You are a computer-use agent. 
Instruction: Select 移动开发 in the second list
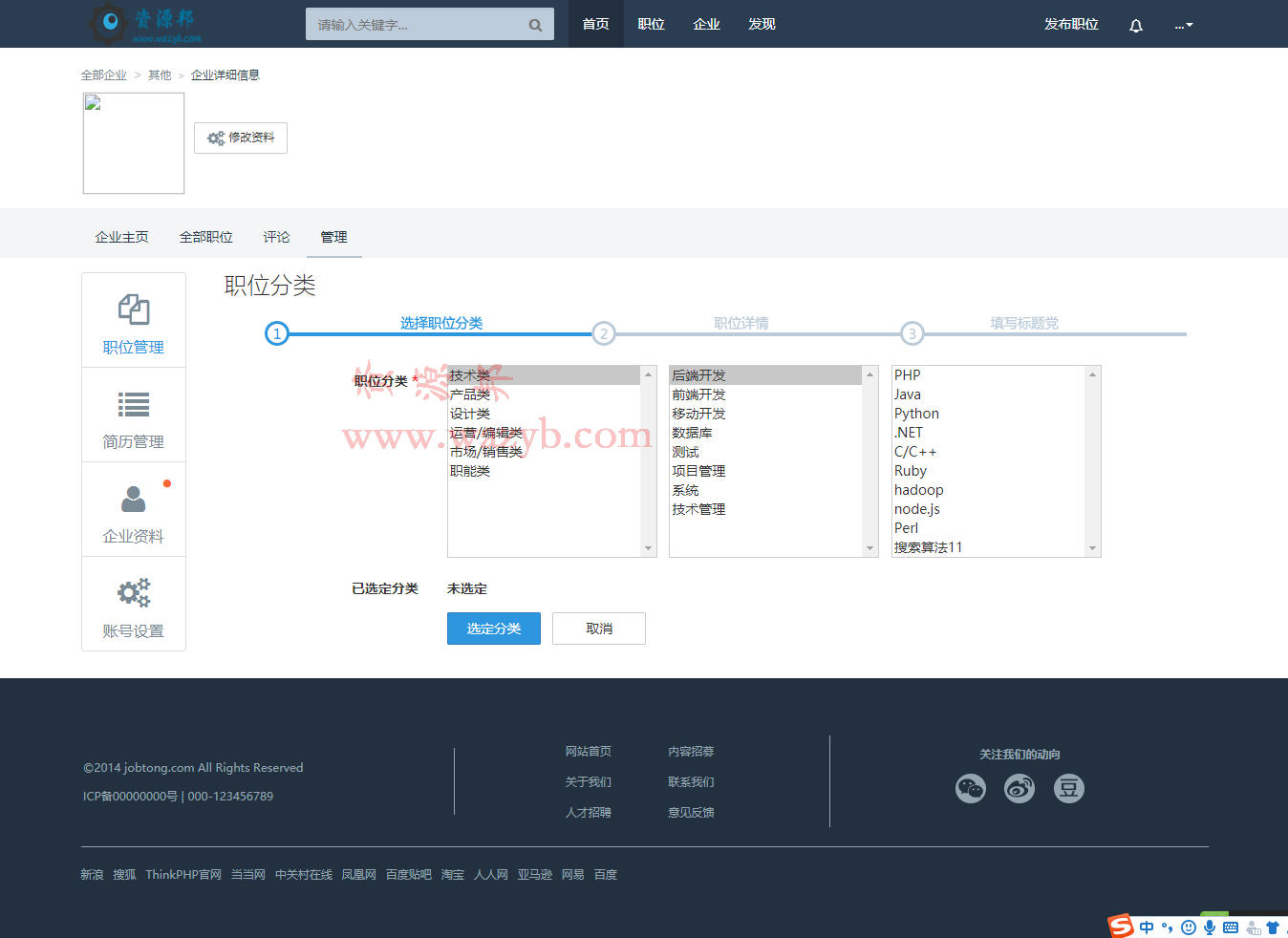(x=766, y=414)
